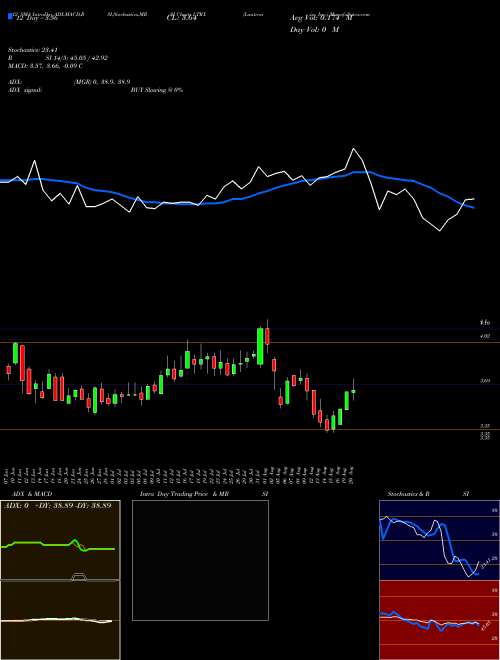Viewport: 500px width, 660px height.
Task: Click the first date label on the axis
Action: click(x=8, y=475)
